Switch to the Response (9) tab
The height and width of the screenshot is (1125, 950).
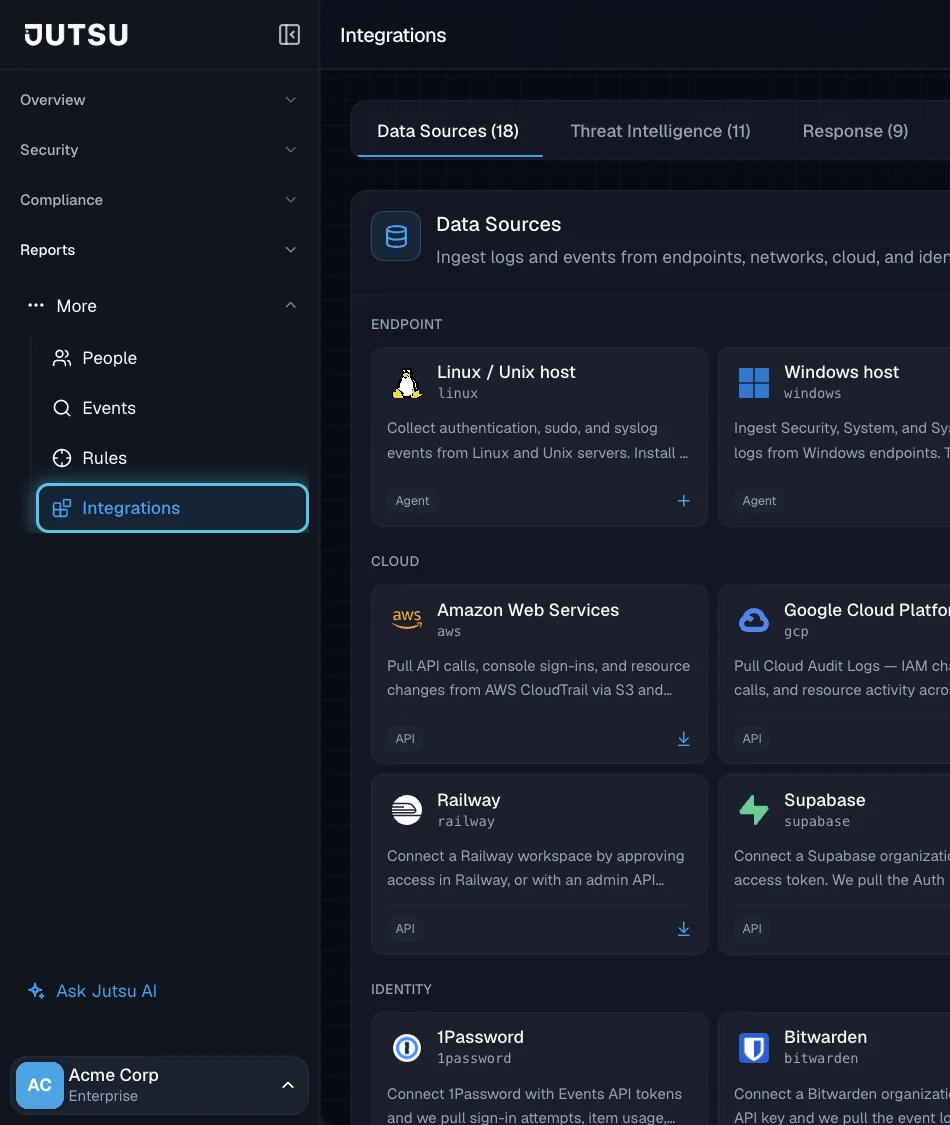point(855,131)
